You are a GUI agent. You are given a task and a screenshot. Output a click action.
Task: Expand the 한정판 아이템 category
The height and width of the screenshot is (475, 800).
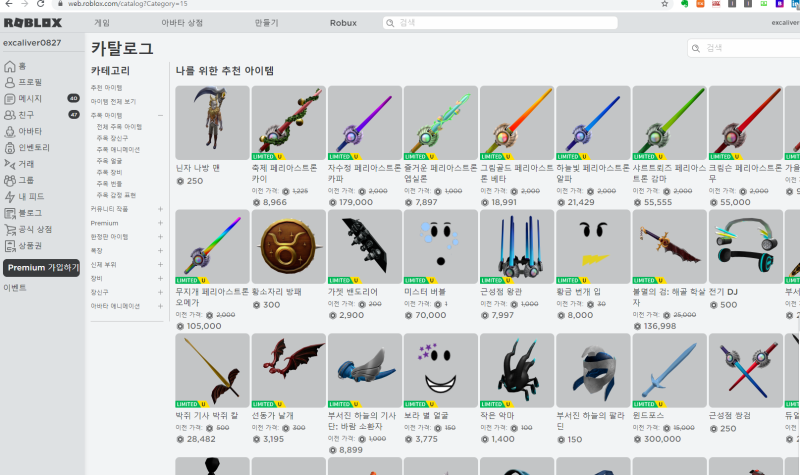coord(160,237)
